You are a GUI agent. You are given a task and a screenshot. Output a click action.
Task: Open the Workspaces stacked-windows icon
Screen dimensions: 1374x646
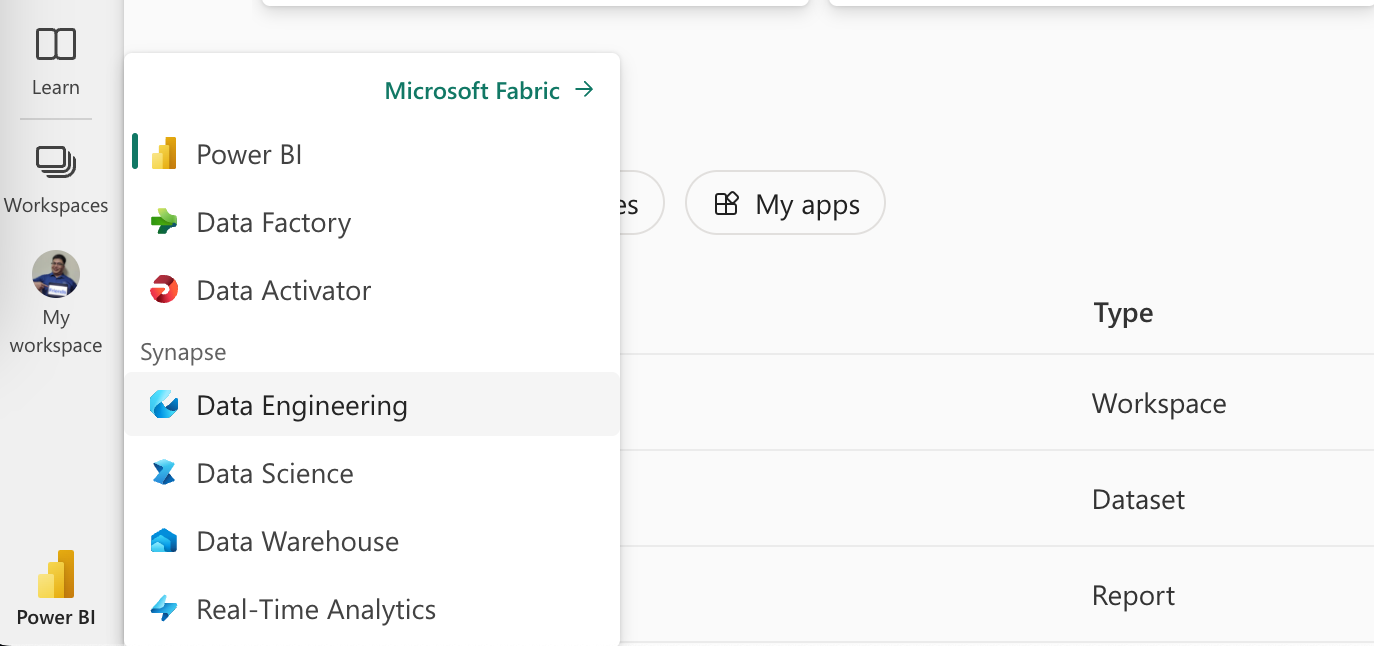tap(56, 161)
